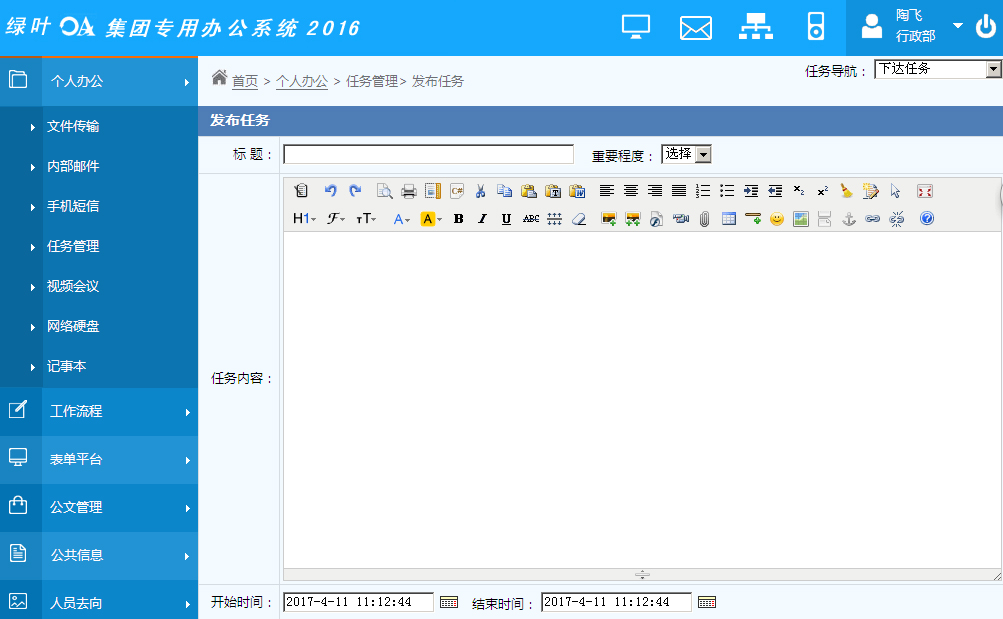This screenshot has height=619, width=1003.
Task: Expand the 公文管理 sidebar menu
Action: (99, 508)
